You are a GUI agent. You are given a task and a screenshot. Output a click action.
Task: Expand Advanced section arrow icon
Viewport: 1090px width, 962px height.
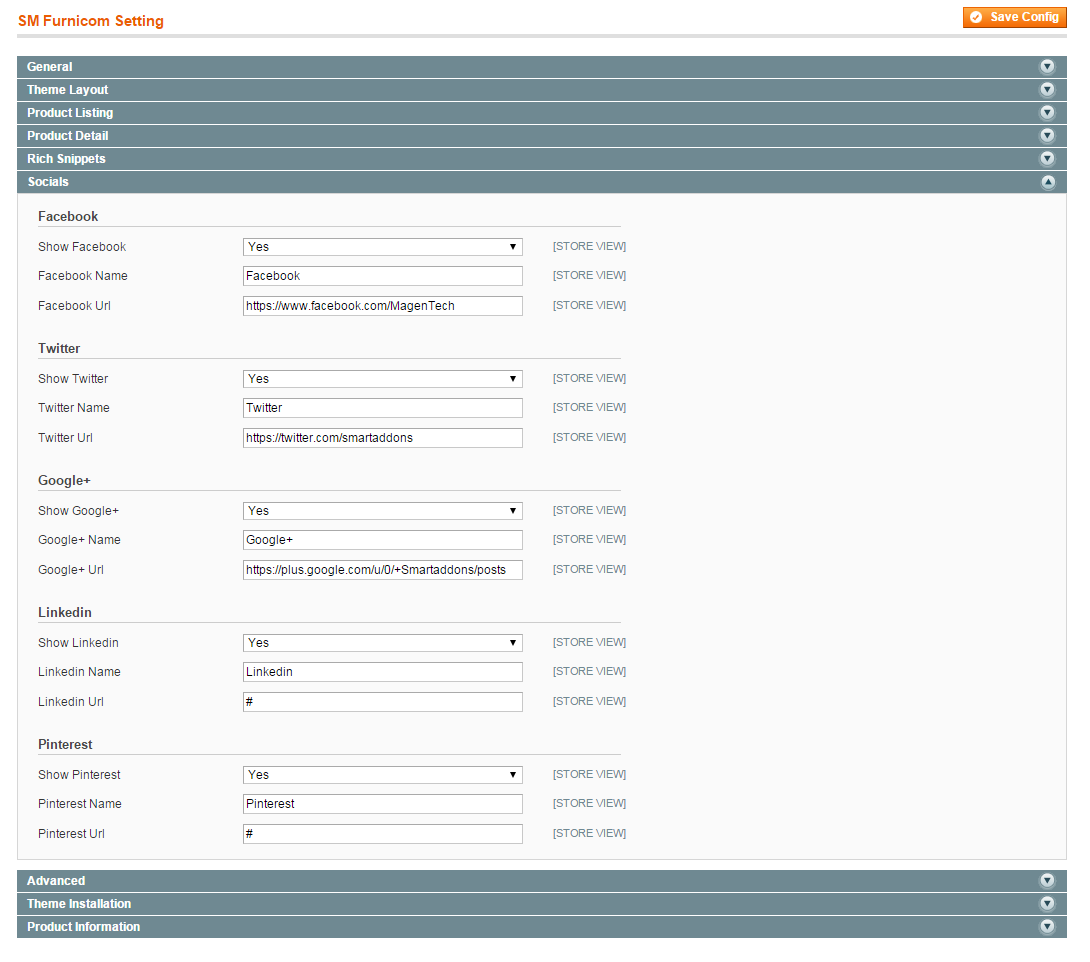pyautogui.click(x=1047, y=881)
